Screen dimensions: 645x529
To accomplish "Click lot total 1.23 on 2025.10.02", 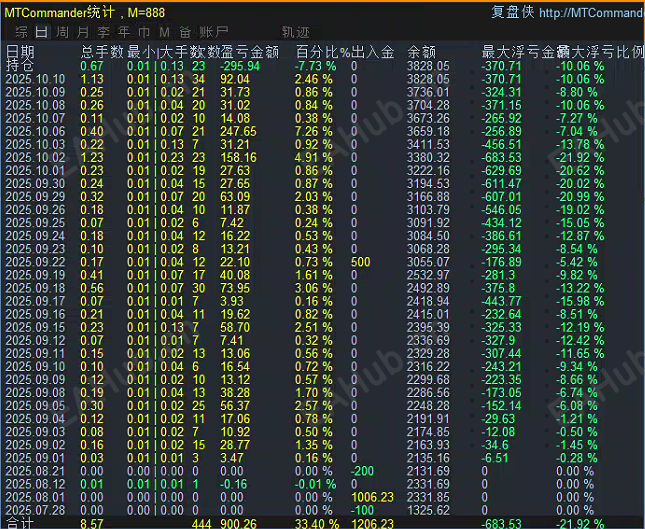I will coord(92,158).
